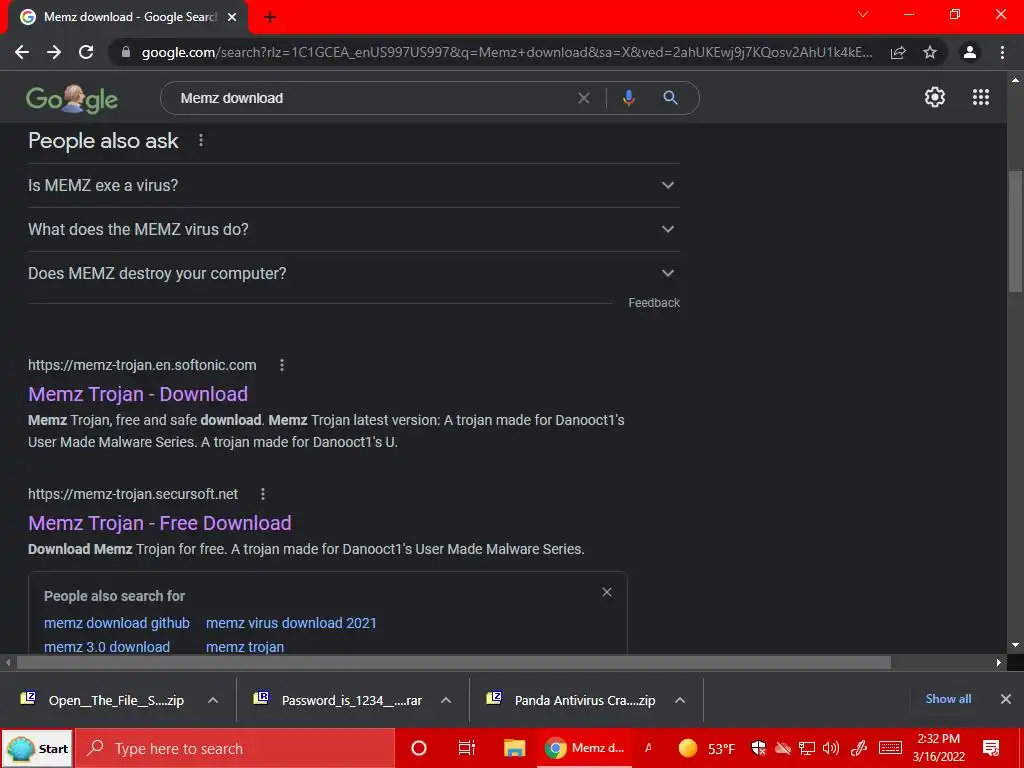Open the Chrome three-dot menu
1024x768 pixels.
(x=1002, y=52)
